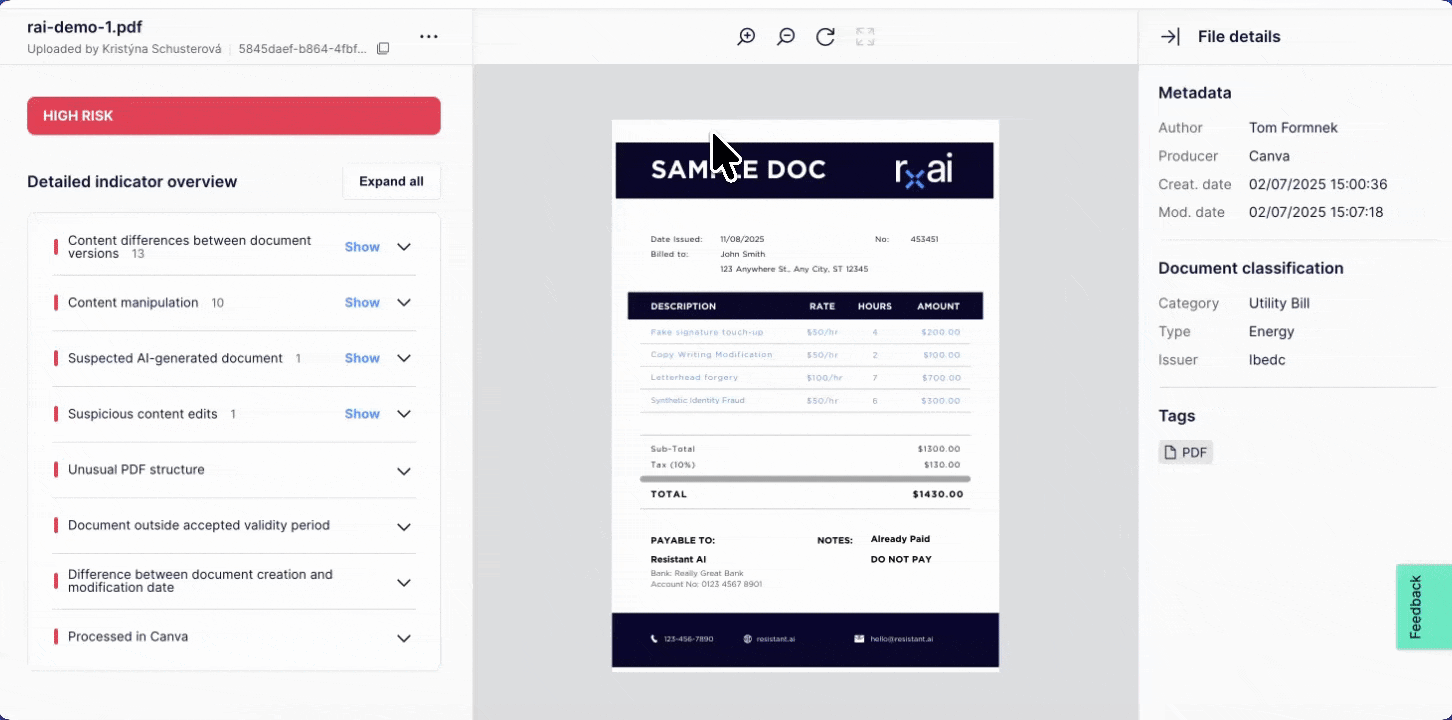Open the file options ellipsis menu
The height and width of the screenshot is (720, 1452).
coord(429,36)
